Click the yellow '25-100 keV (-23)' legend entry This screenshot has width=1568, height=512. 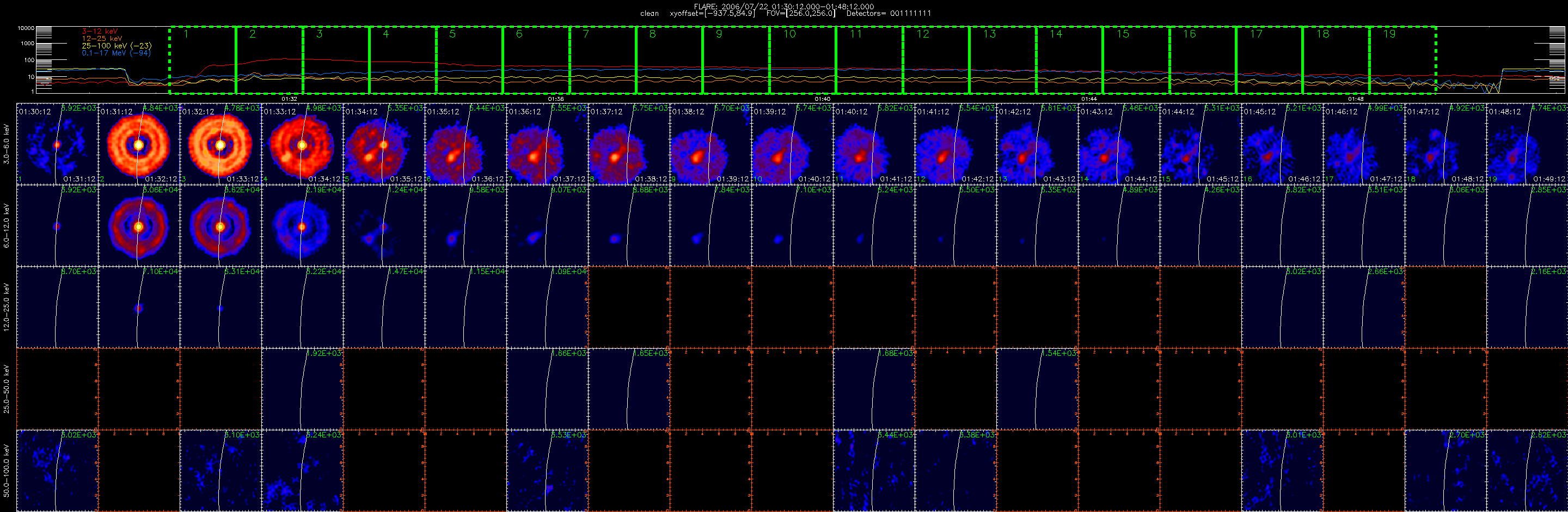click(x=117, y=46)
